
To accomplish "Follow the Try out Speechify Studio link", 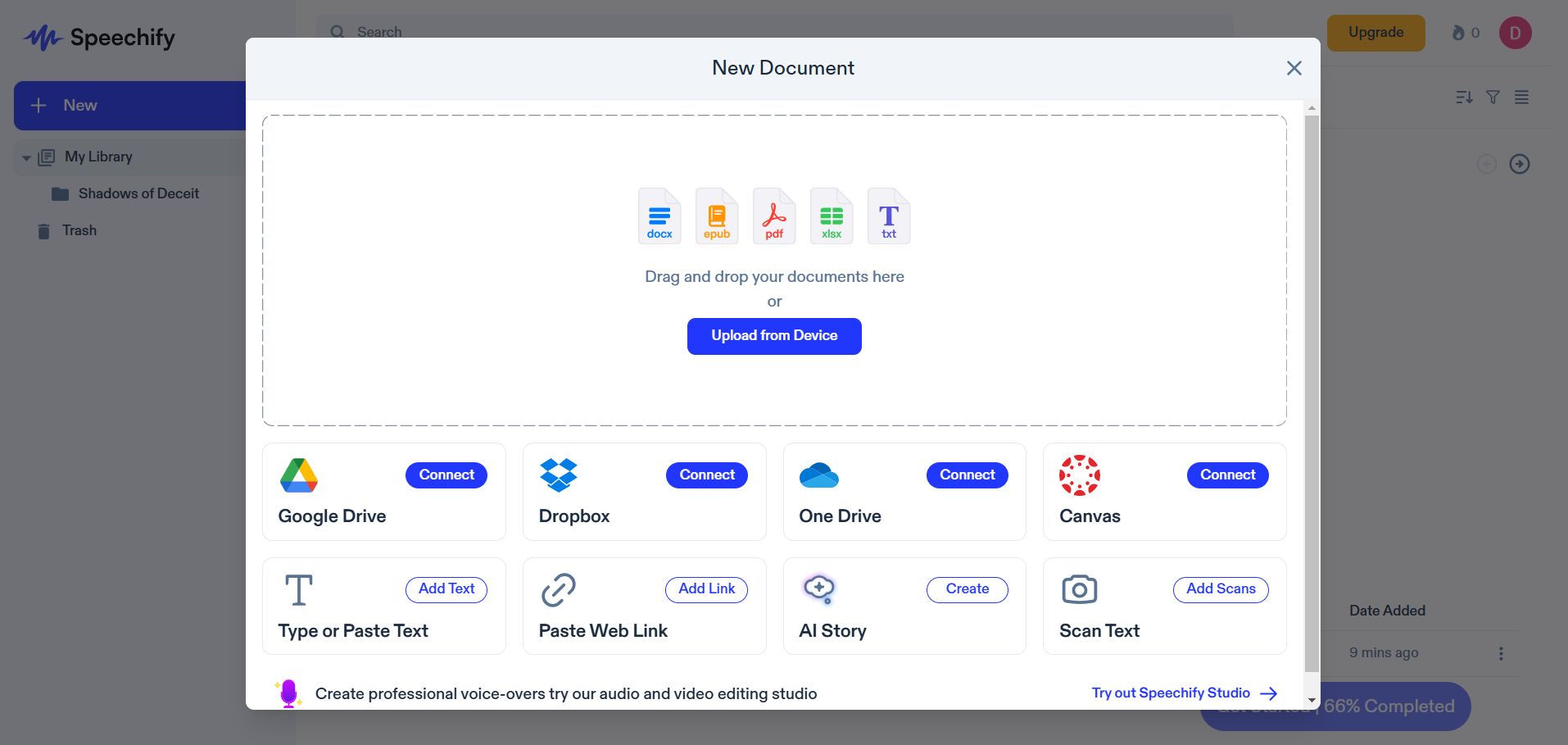I will click(x=1171, y=693).
